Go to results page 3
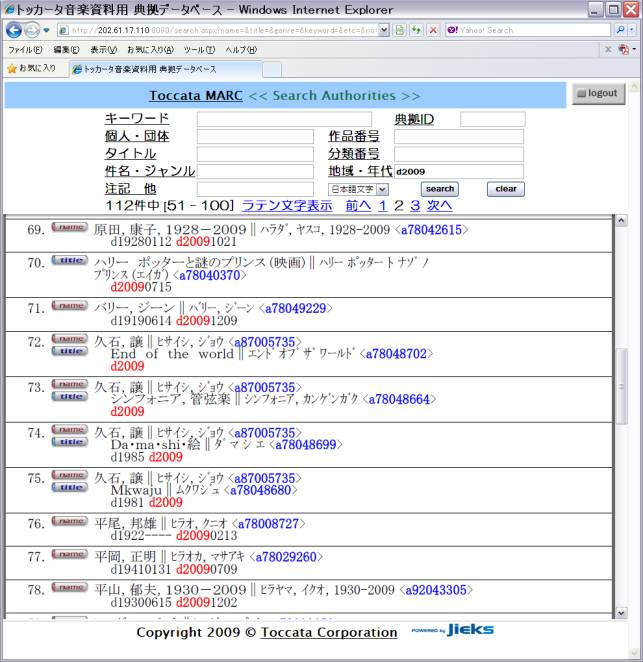This screenshot has height=662, width=643. 415,206
